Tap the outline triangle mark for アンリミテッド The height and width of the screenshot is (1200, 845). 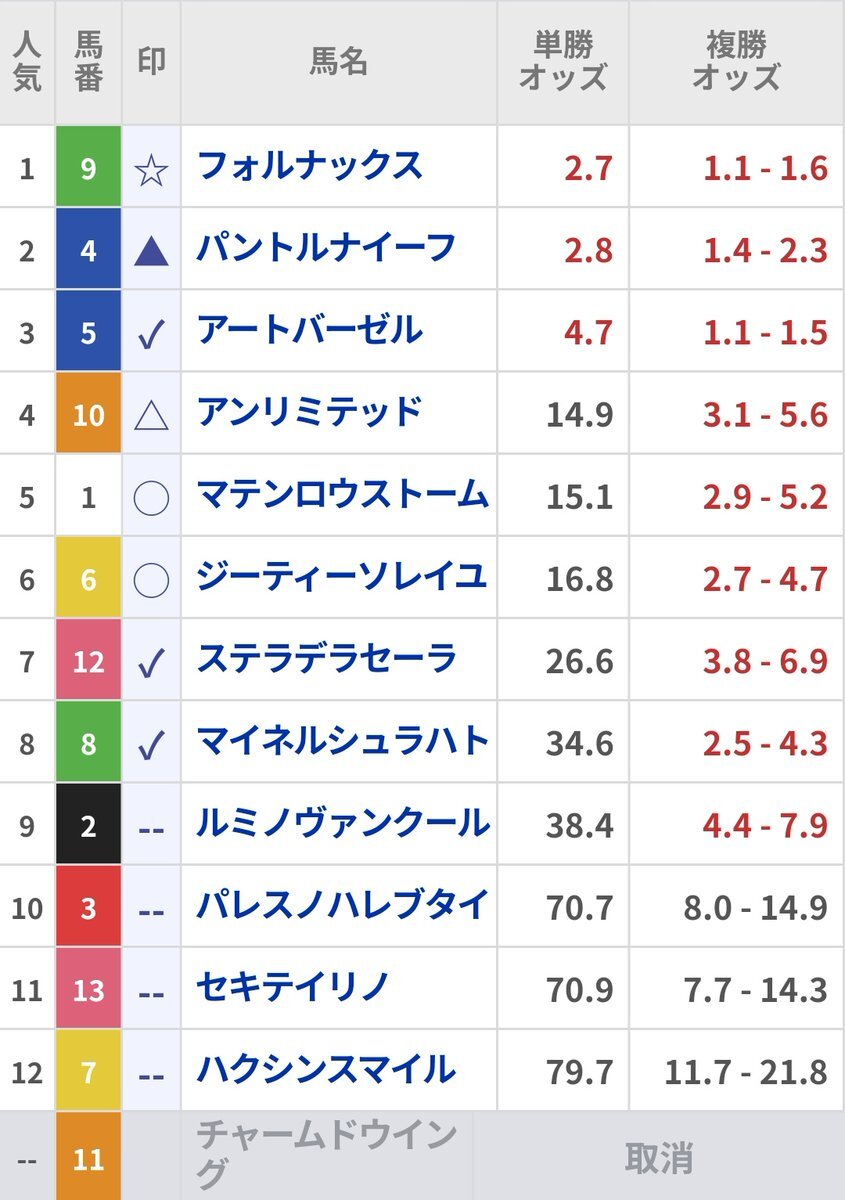click(151, 415)
